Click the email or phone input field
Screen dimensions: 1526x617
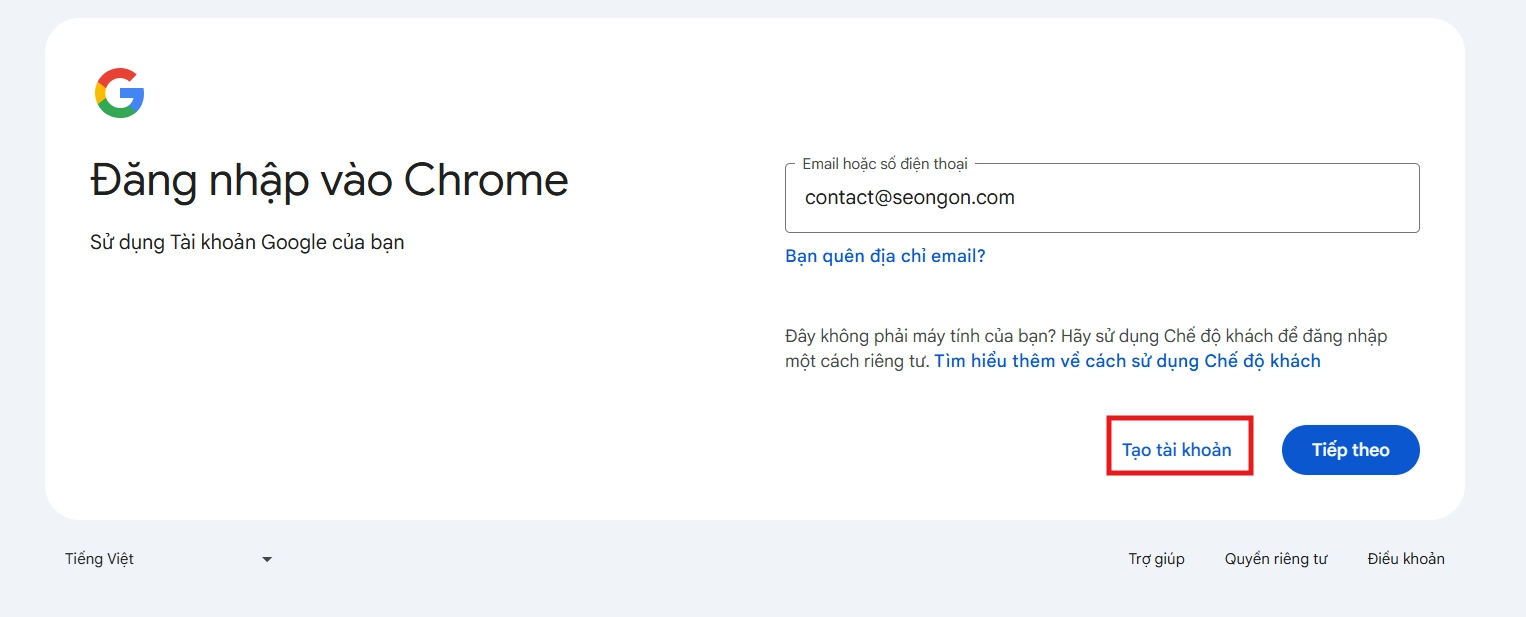1102,198
